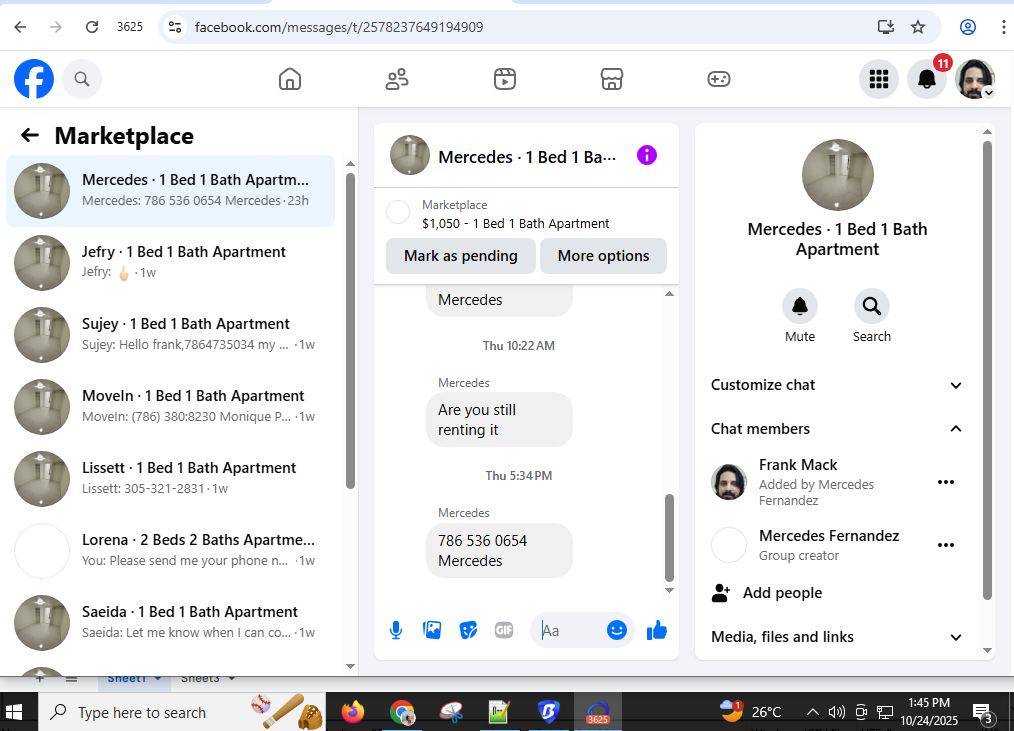The image size is (1014, 731).
Task: Click the install app icon in address bar
Action: pos(885,27)
